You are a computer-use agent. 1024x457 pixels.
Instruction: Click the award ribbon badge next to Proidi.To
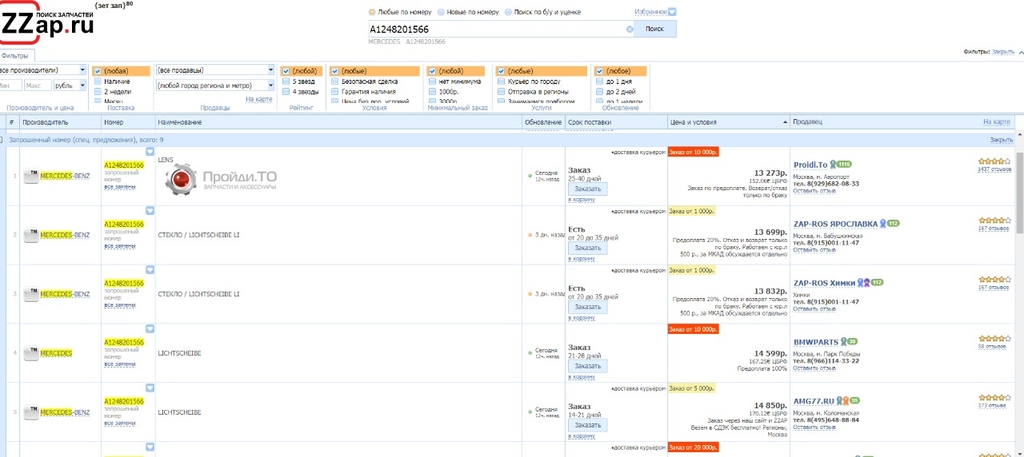tap(833, 165)
